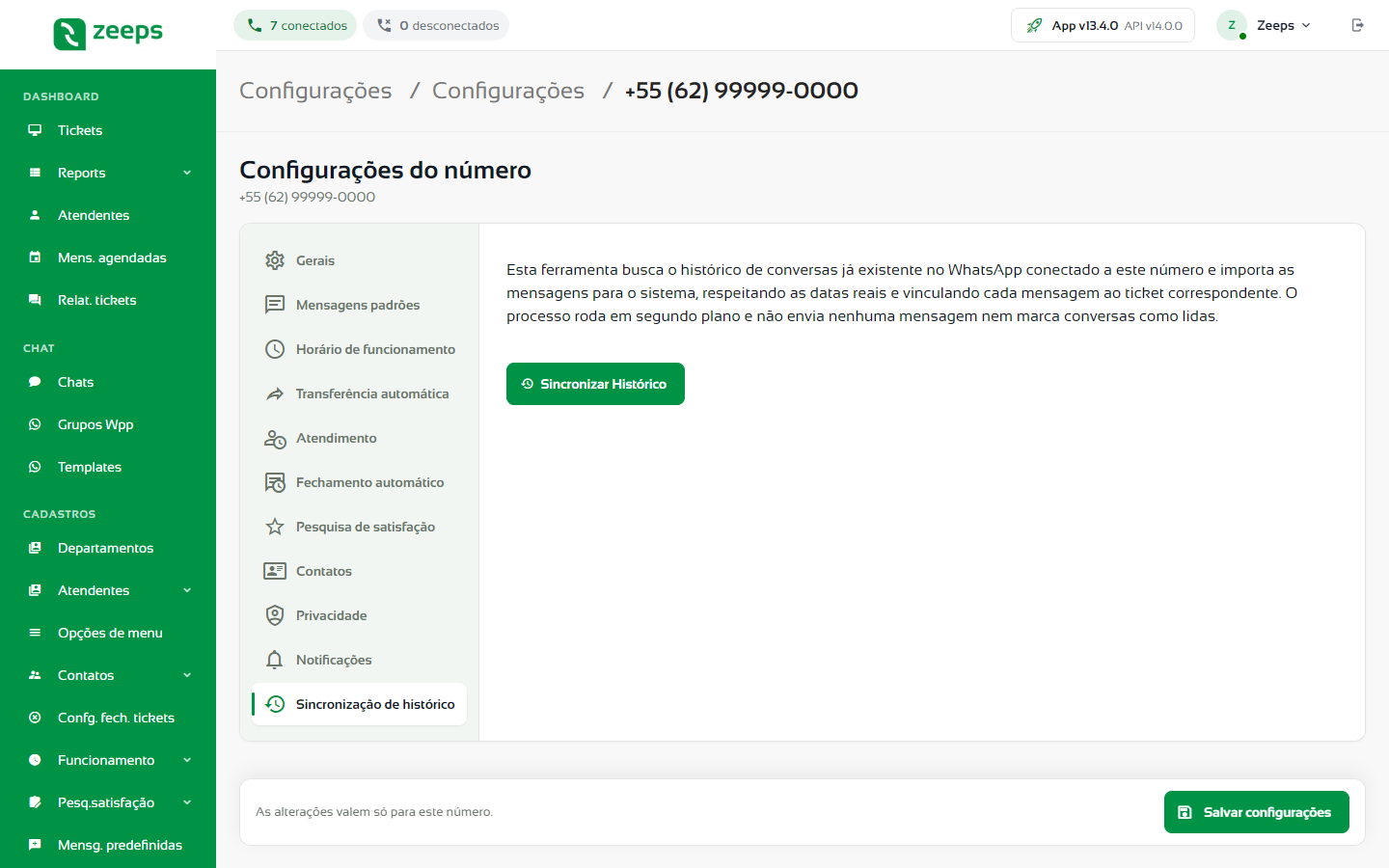Click the Zeeps logo
Viewport: 1389px width, 868px height.
(x=108, y=34)
